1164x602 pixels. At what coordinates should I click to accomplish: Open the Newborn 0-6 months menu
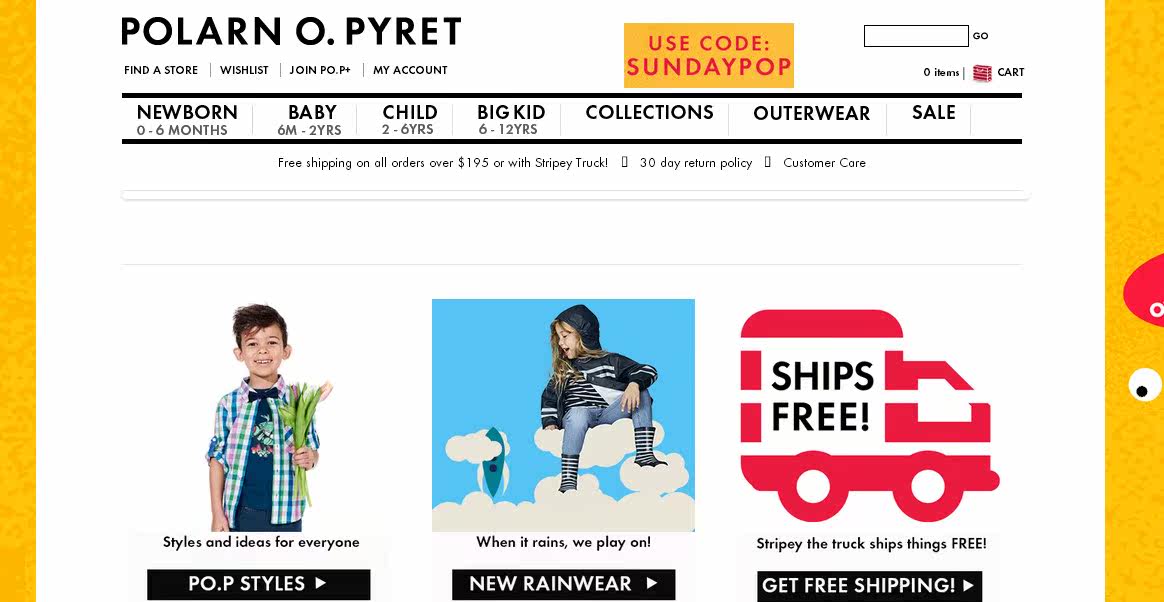(x=187, y=120)
